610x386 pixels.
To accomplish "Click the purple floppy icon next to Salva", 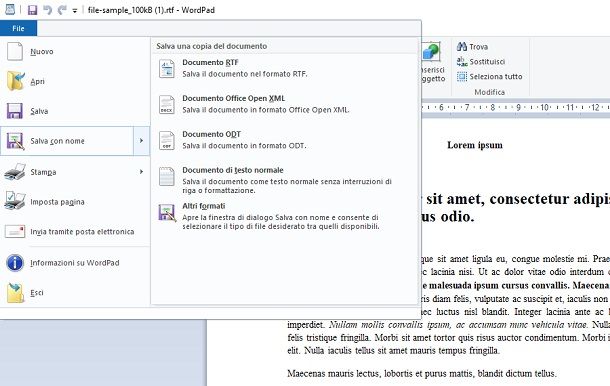I will tap(15, 111).
